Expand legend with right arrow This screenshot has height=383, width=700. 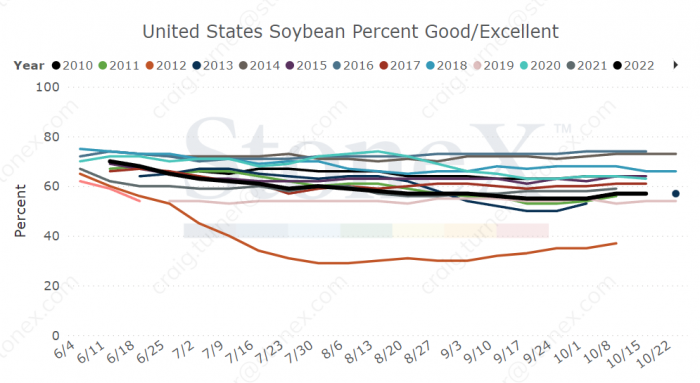click(x=675, y=65)
